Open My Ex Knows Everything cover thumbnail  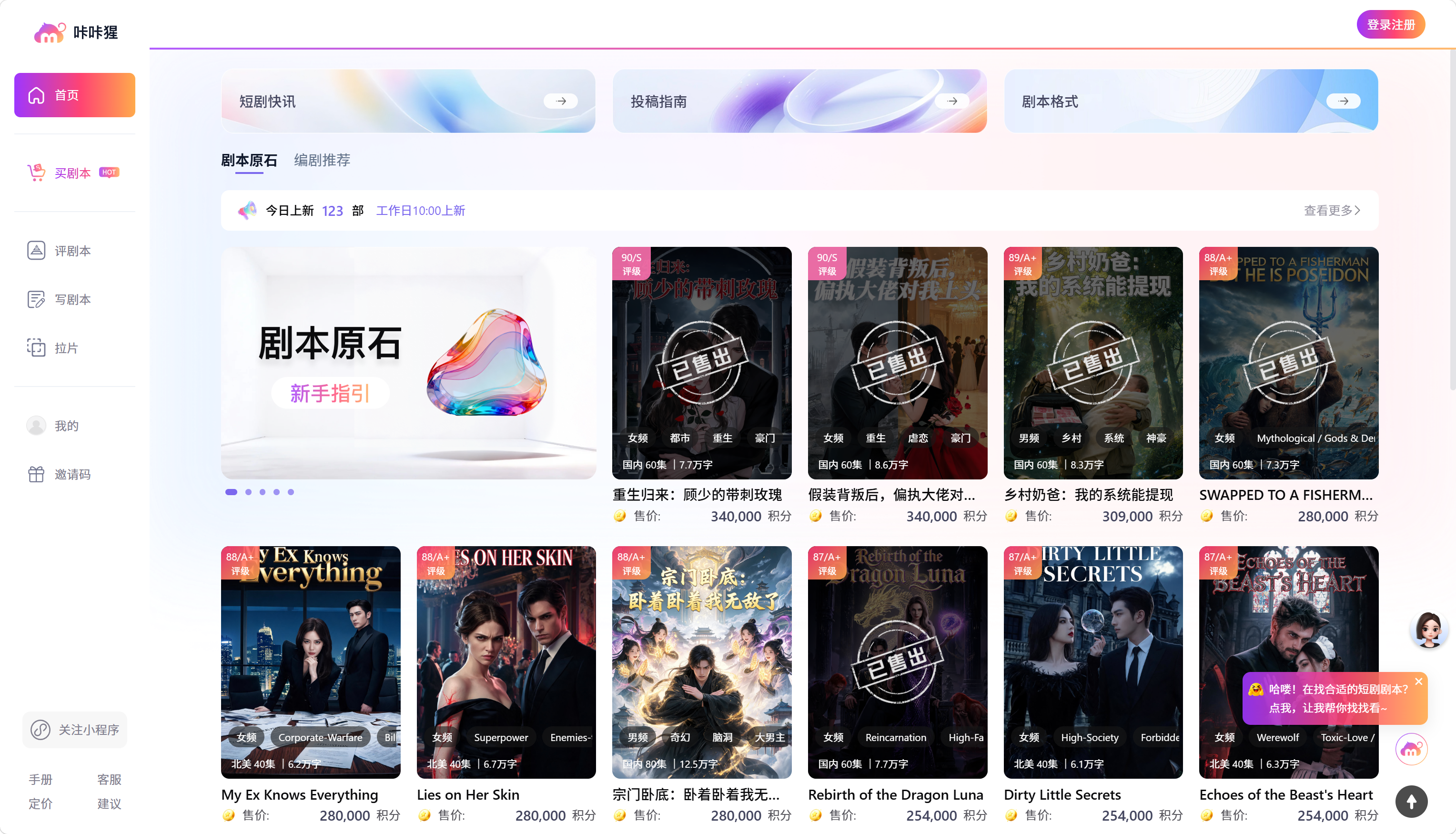[x=311, y=662]
